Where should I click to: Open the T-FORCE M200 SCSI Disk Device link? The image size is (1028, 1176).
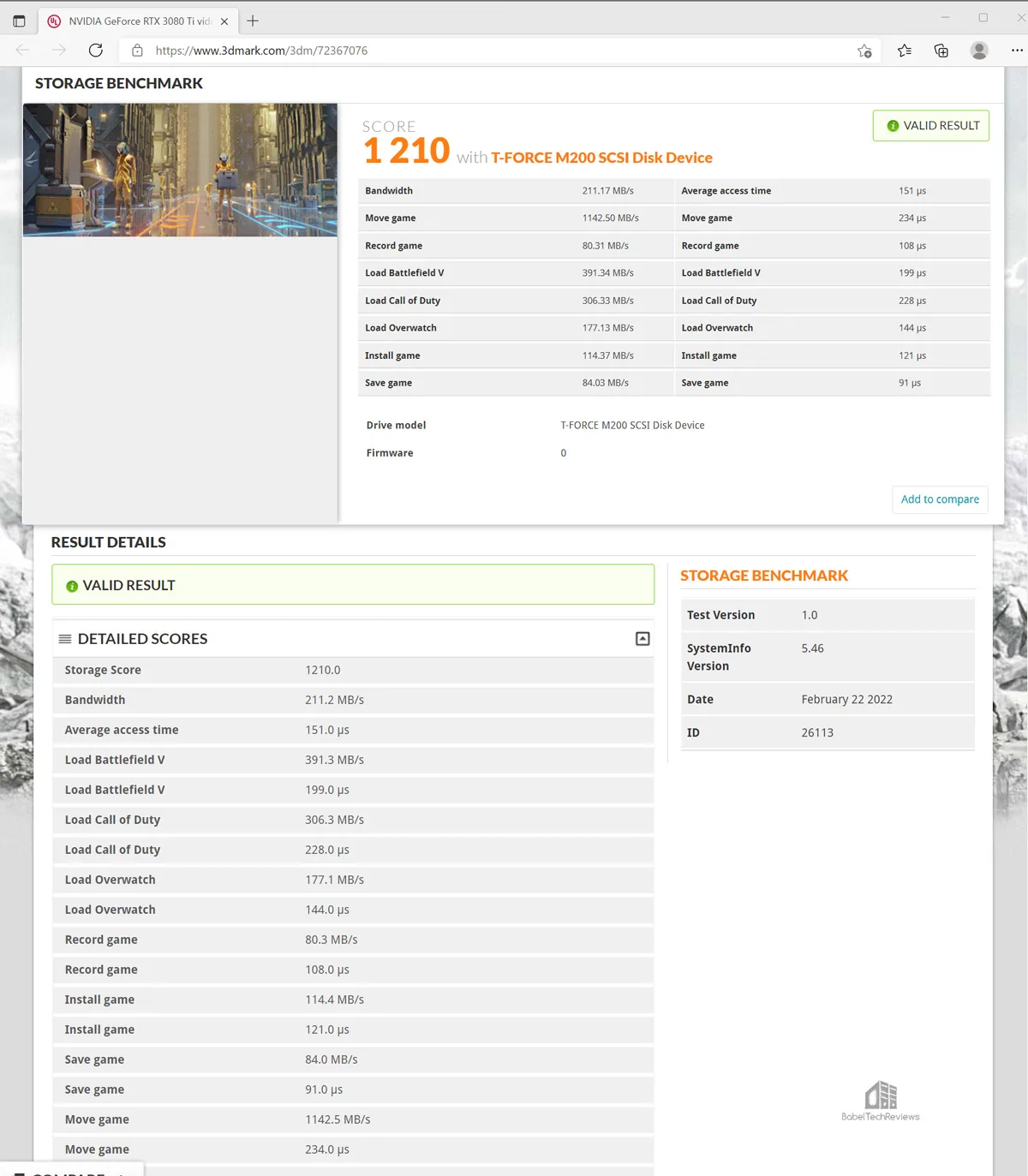pyautogui.click(x=601, y=158)
